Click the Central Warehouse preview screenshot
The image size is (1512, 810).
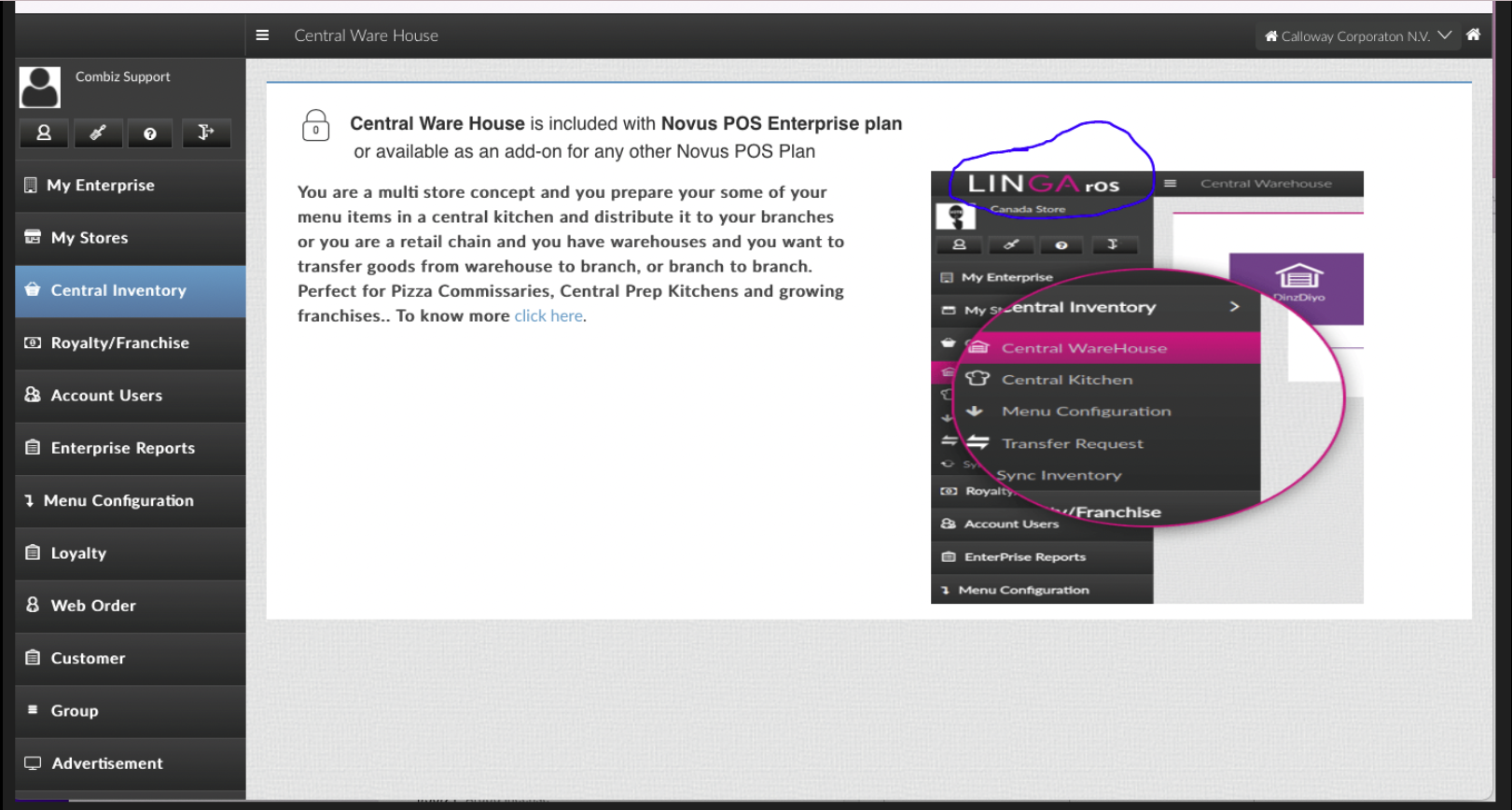tap(1147, 387)
